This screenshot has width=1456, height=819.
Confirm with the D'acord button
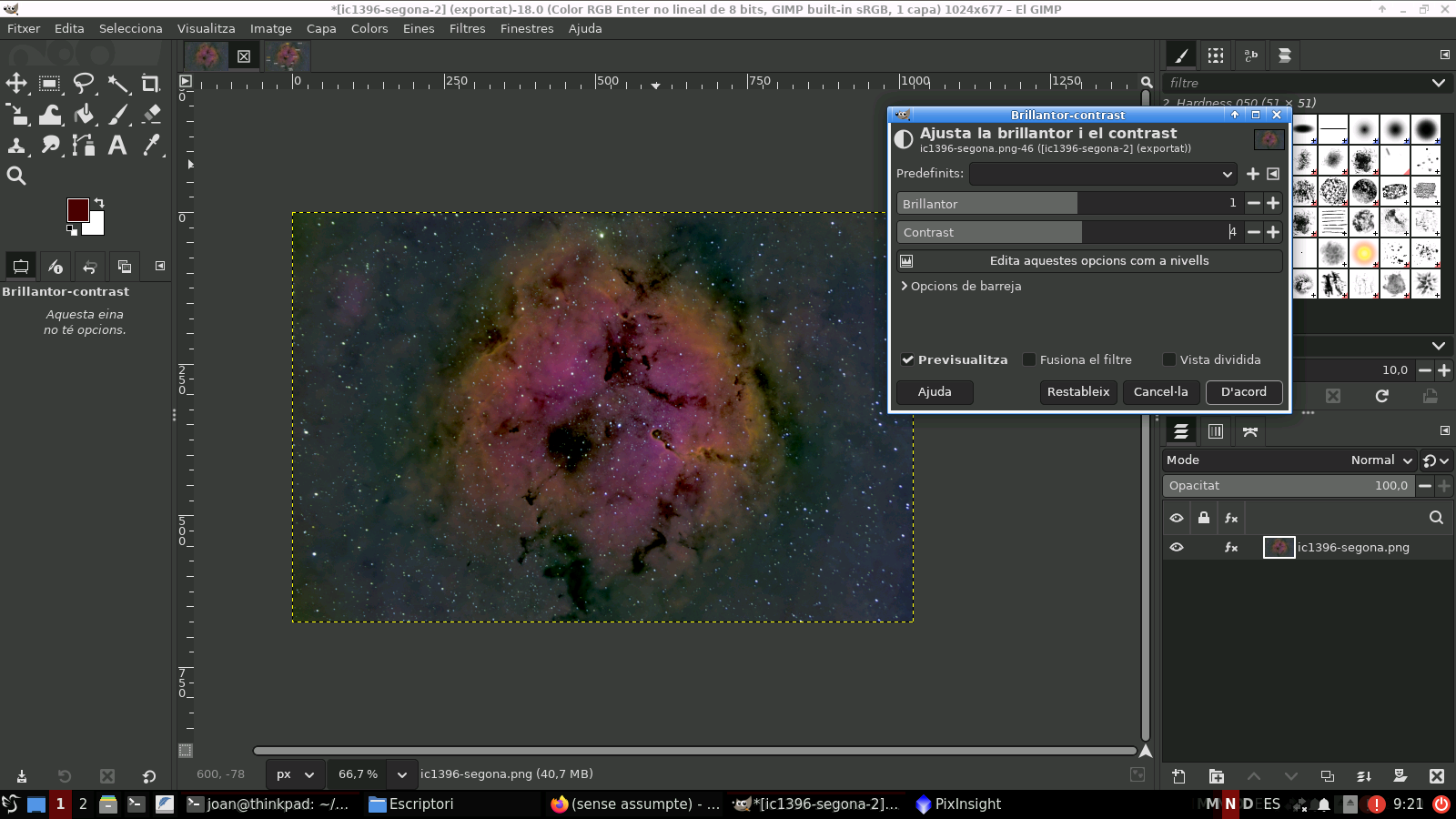pos(1243,392)
